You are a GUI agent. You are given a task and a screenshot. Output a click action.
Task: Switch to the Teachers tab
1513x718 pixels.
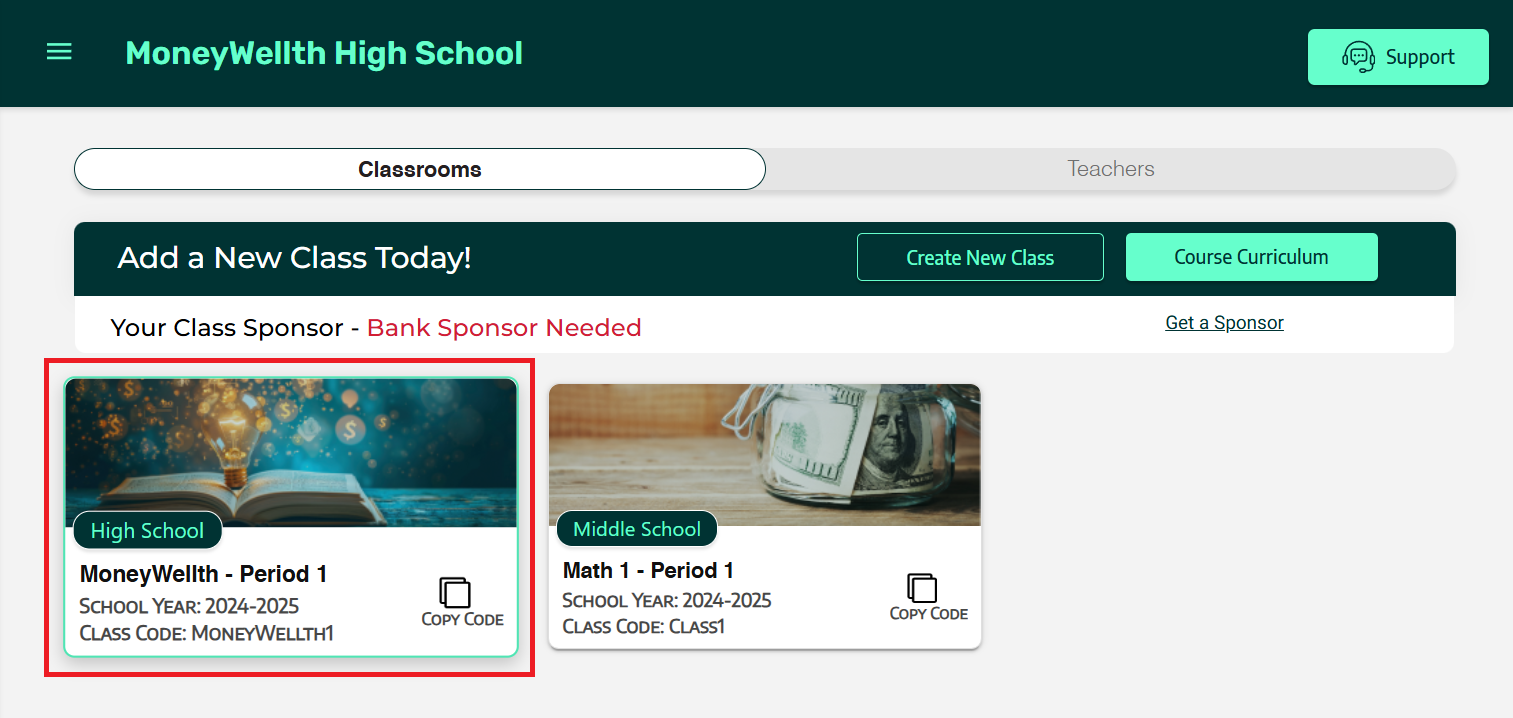[x=1110, y=169]
